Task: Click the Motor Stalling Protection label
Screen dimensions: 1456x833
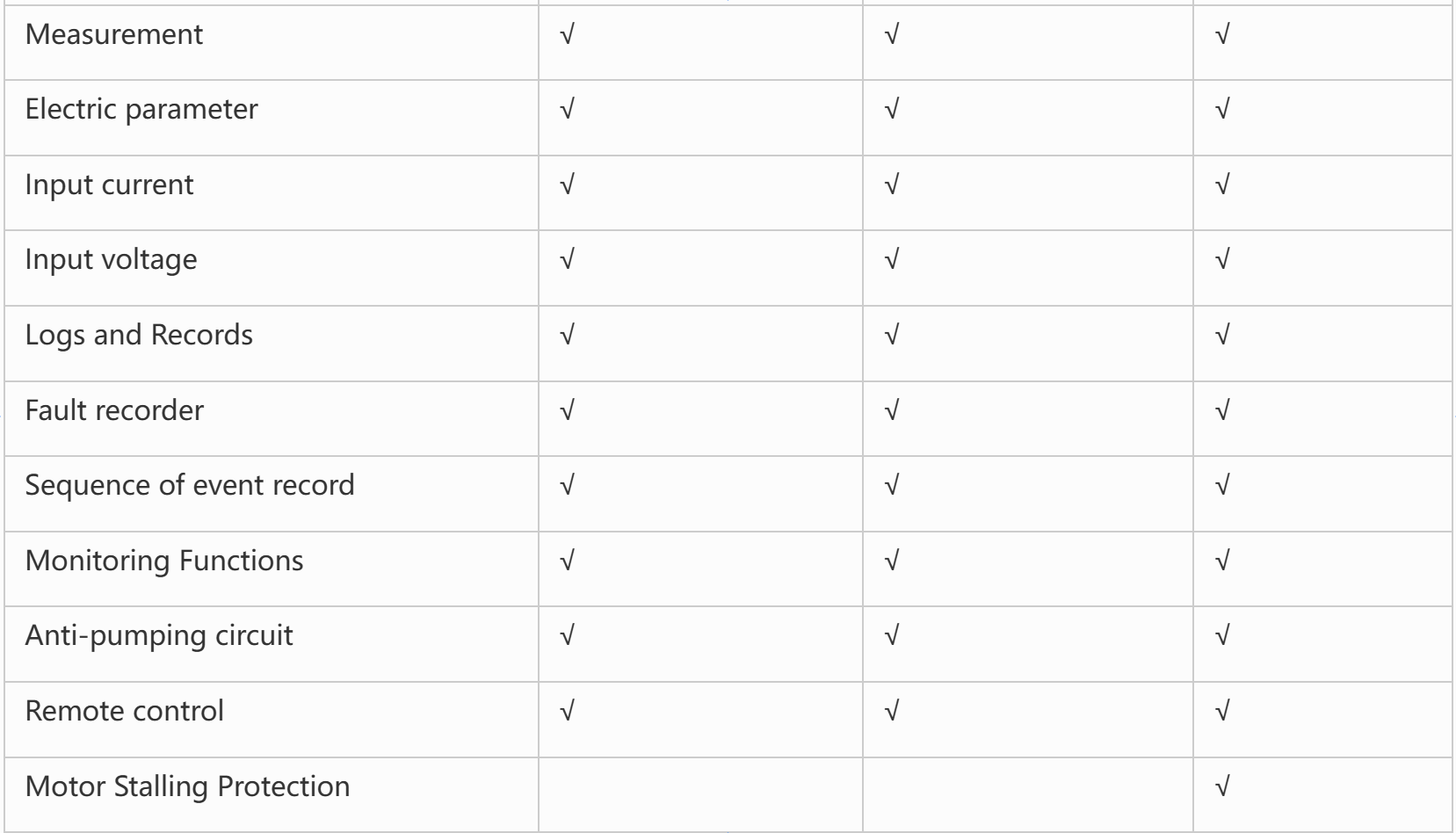Action: [x=187, y=786]
